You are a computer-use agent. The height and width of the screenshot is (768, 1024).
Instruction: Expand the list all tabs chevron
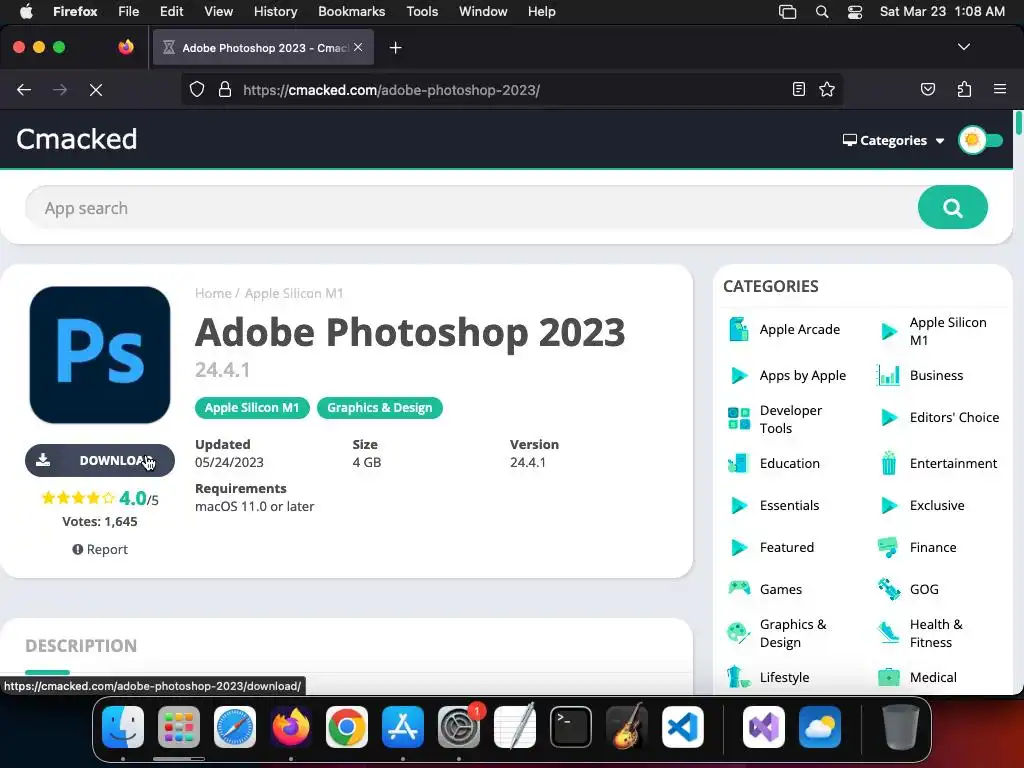(963, 47)
